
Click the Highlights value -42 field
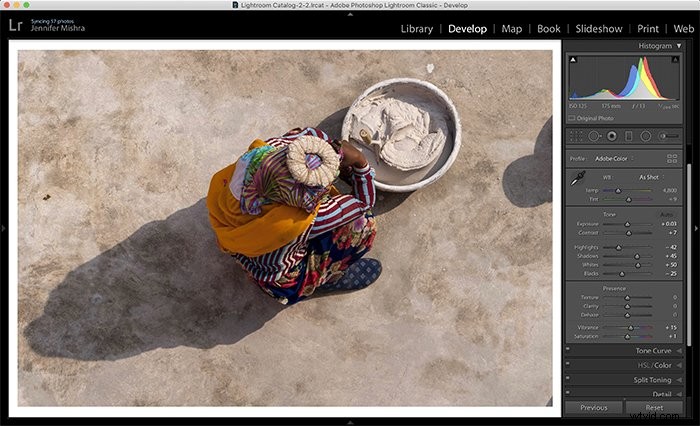pos(671,247)
